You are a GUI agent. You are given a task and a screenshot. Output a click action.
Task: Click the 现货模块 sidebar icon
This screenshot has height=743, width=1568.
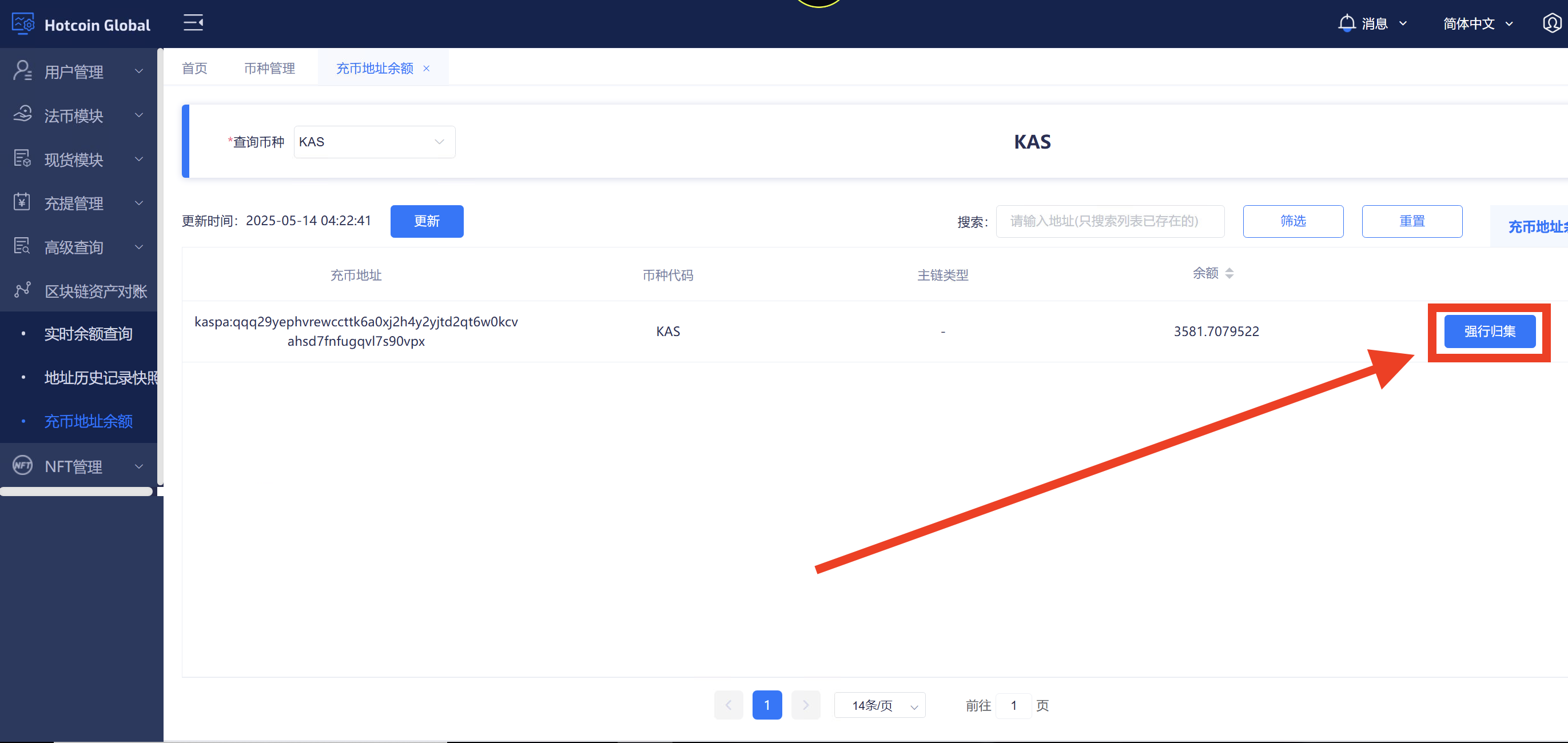22,159
